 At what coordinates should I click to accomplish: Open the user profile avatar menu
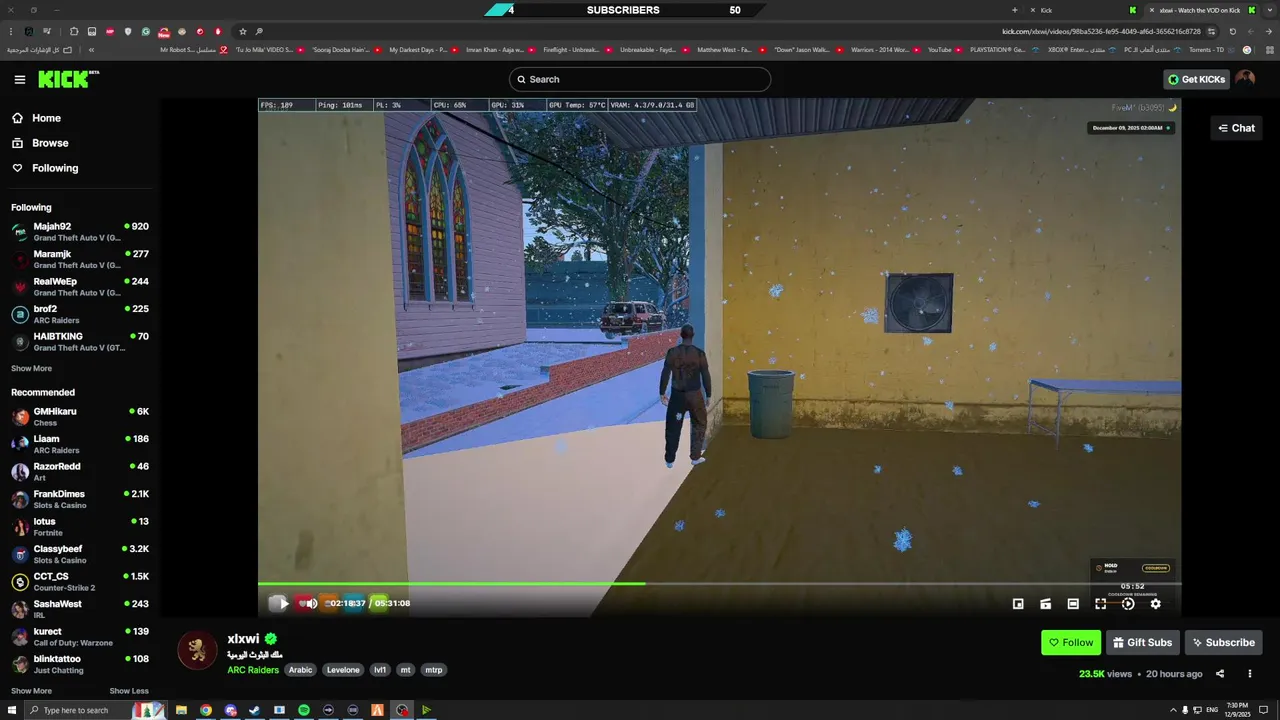click(x=1245, y=79)
